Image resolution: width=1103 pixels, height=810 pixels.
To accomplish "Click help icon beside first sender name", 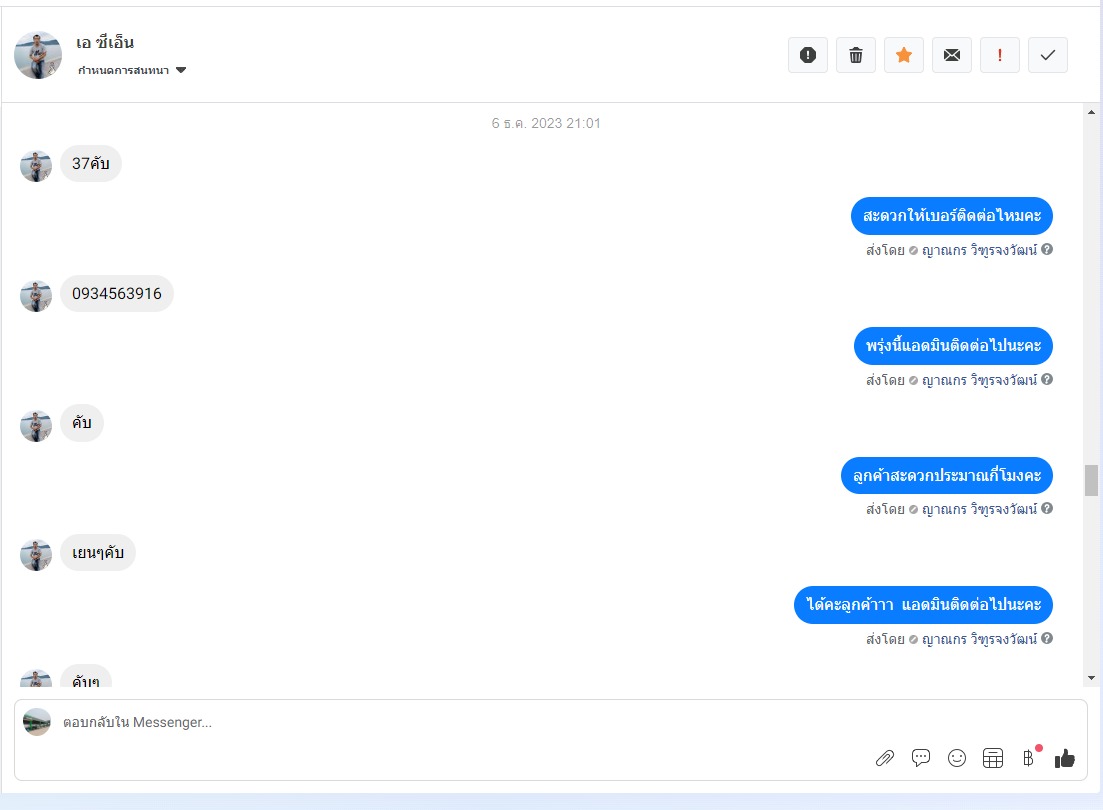I will (x=1047, y=249).
